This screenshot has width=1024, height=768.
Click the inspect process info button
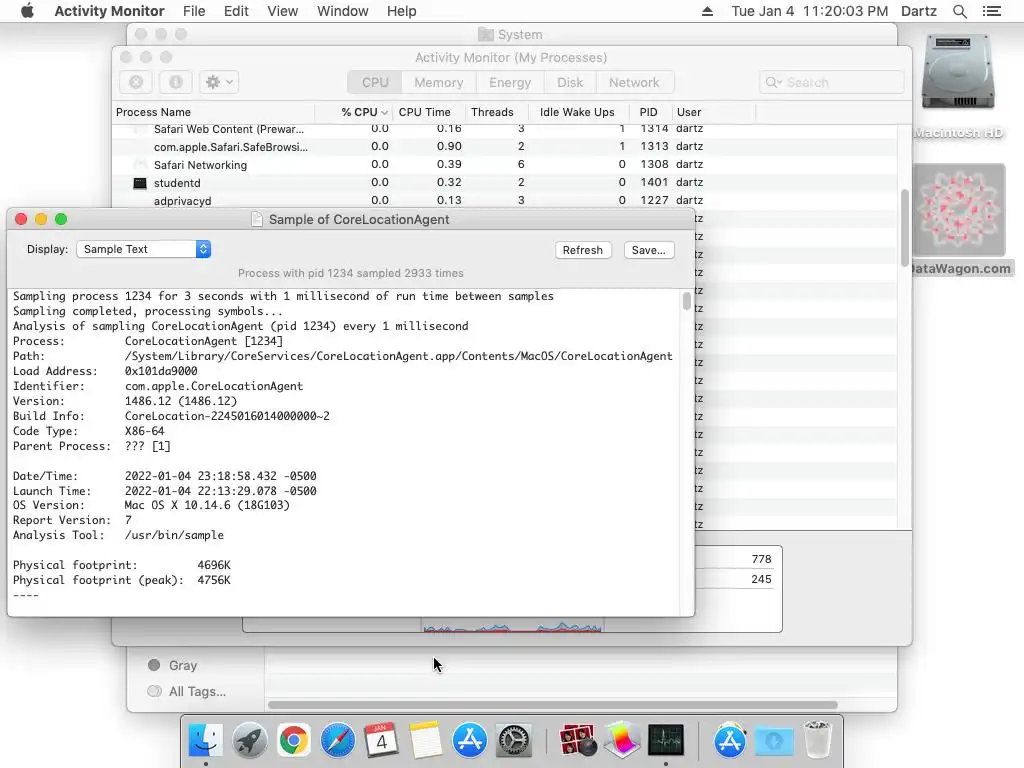[x=176, y=82]
